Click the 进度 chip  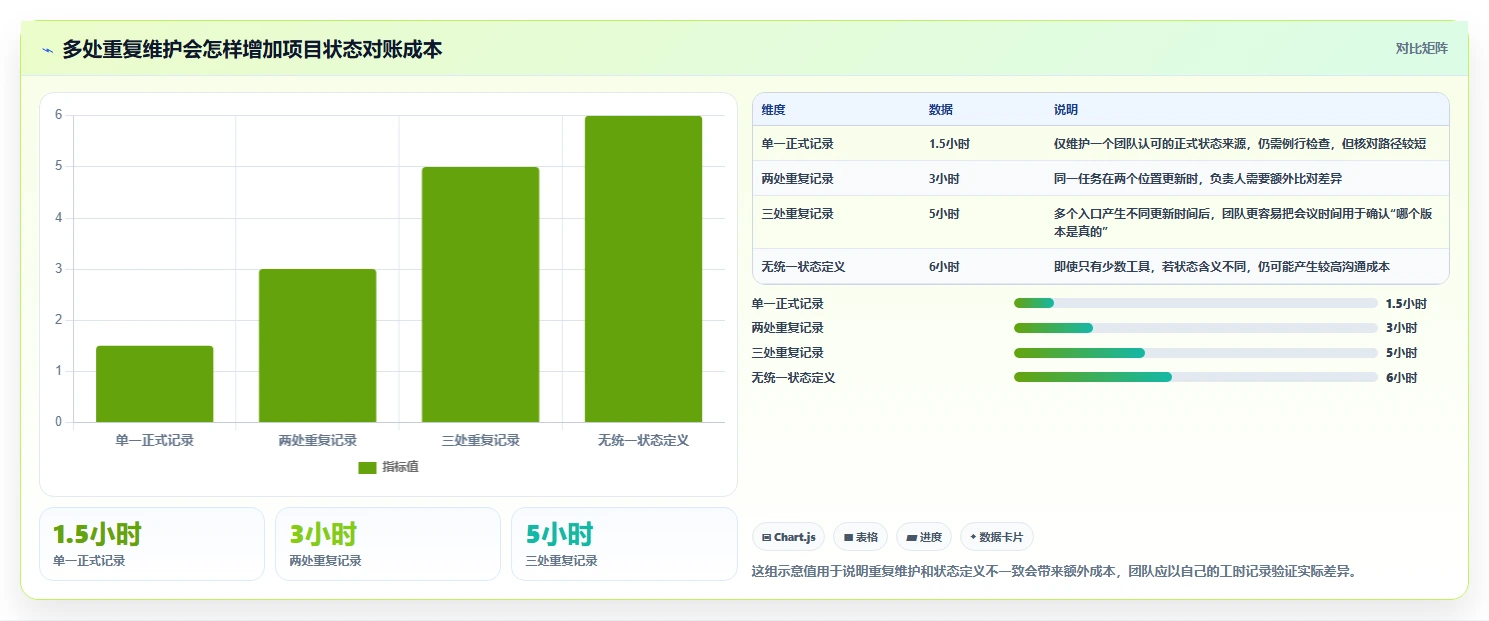924,537
